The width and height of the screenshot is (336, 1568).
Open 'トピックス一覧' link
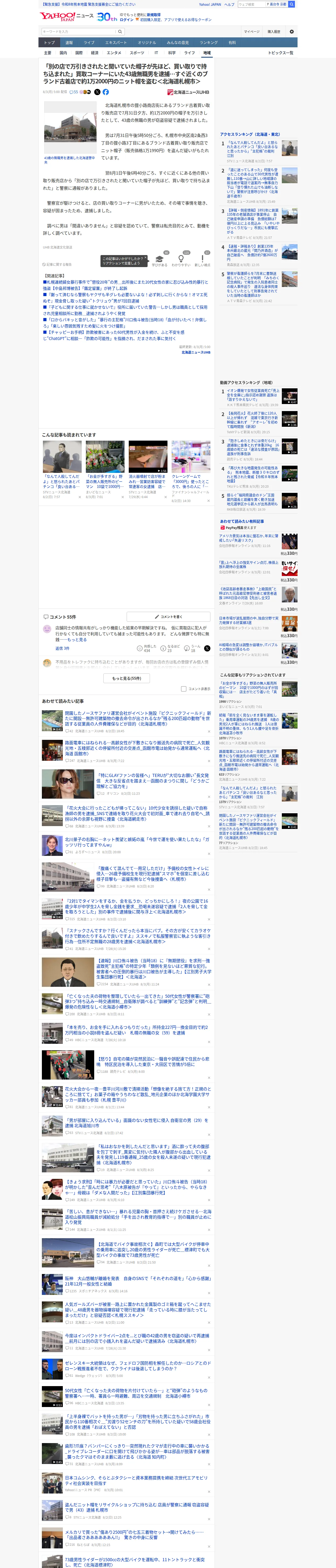(x=281, y=53)
